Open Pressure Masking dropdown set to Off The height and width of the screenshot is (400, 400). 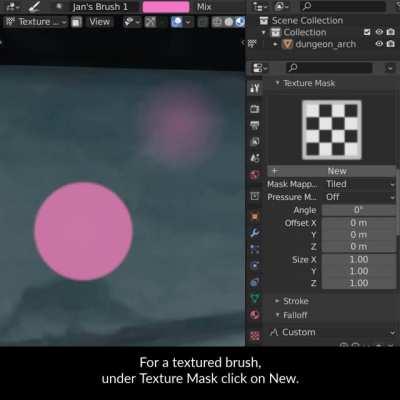click(x=359, y=197)
